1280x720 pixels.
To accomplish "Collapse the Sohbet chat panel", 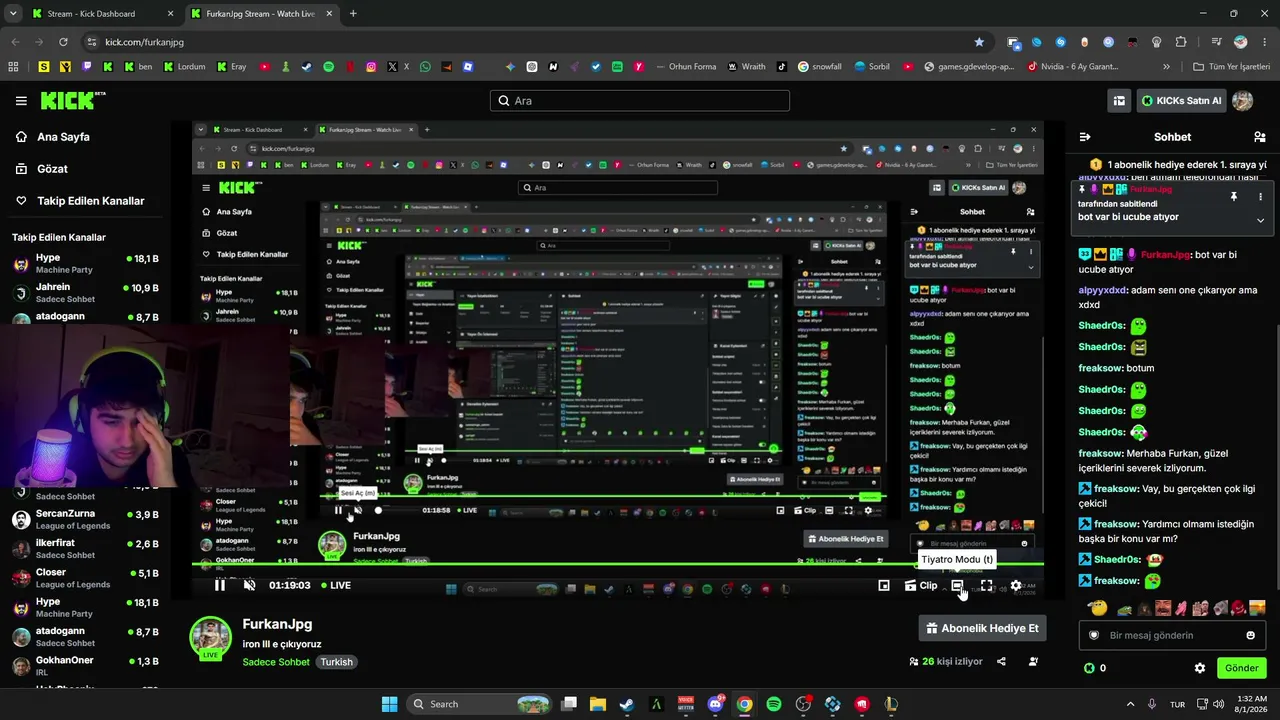I will (1085, 137).
